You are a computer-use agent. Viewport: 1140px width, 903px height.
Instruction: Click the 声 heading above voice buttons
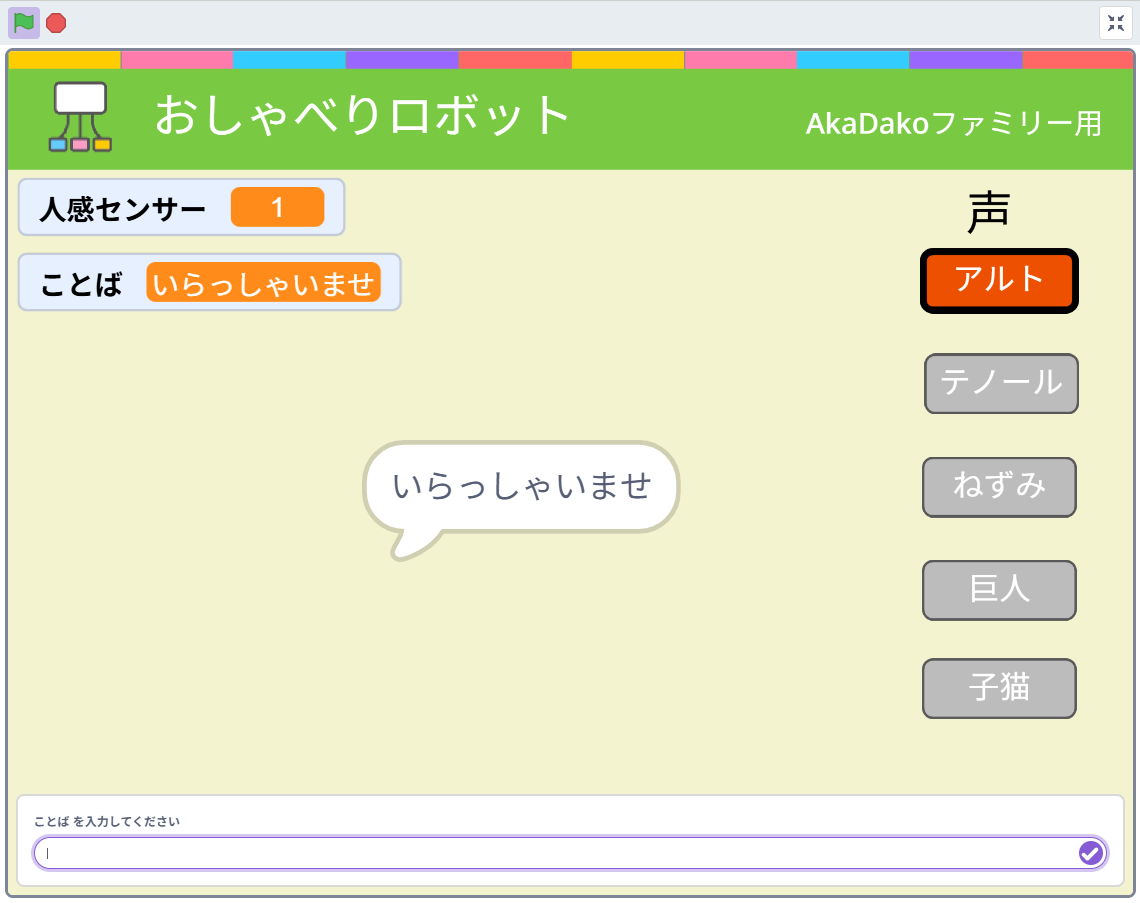(988, 212)
